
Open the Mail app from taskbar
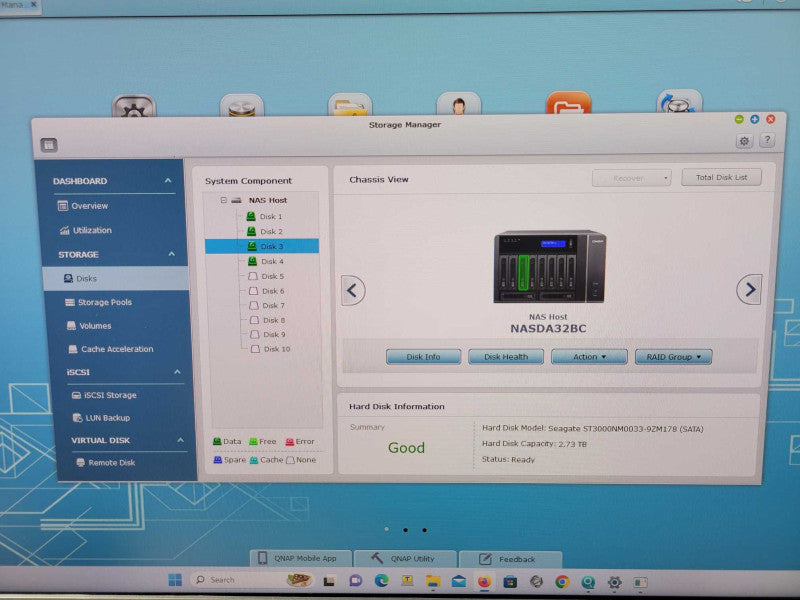[458, 581]
